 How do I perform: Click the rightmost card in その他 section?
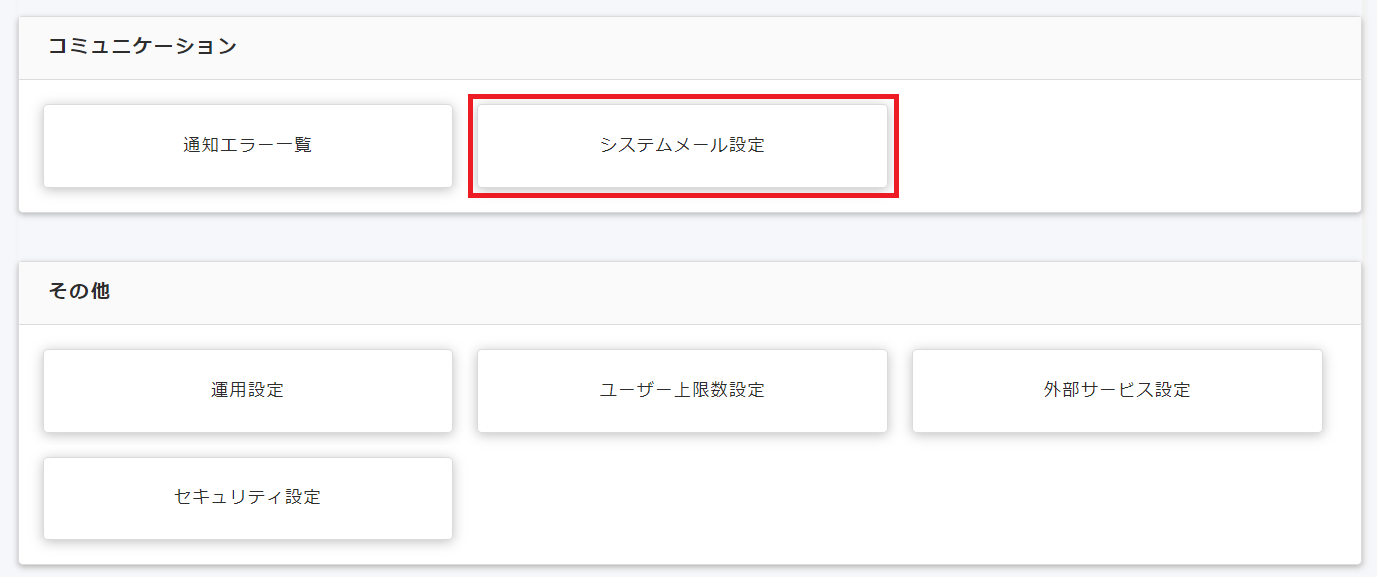pyautogui.click(x=1118, y=391)
